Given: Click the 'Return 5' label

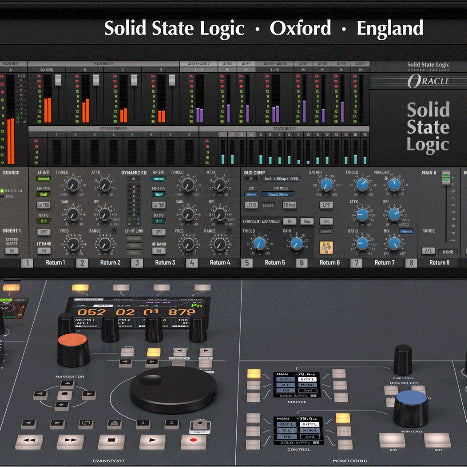Looking at the screenshot, I should click(x=275, y=263).
